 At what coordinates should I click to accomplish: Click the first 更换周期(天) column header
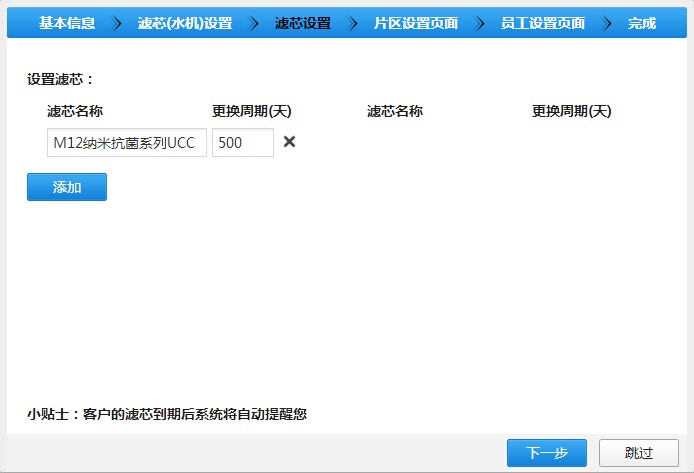[251, 111]
